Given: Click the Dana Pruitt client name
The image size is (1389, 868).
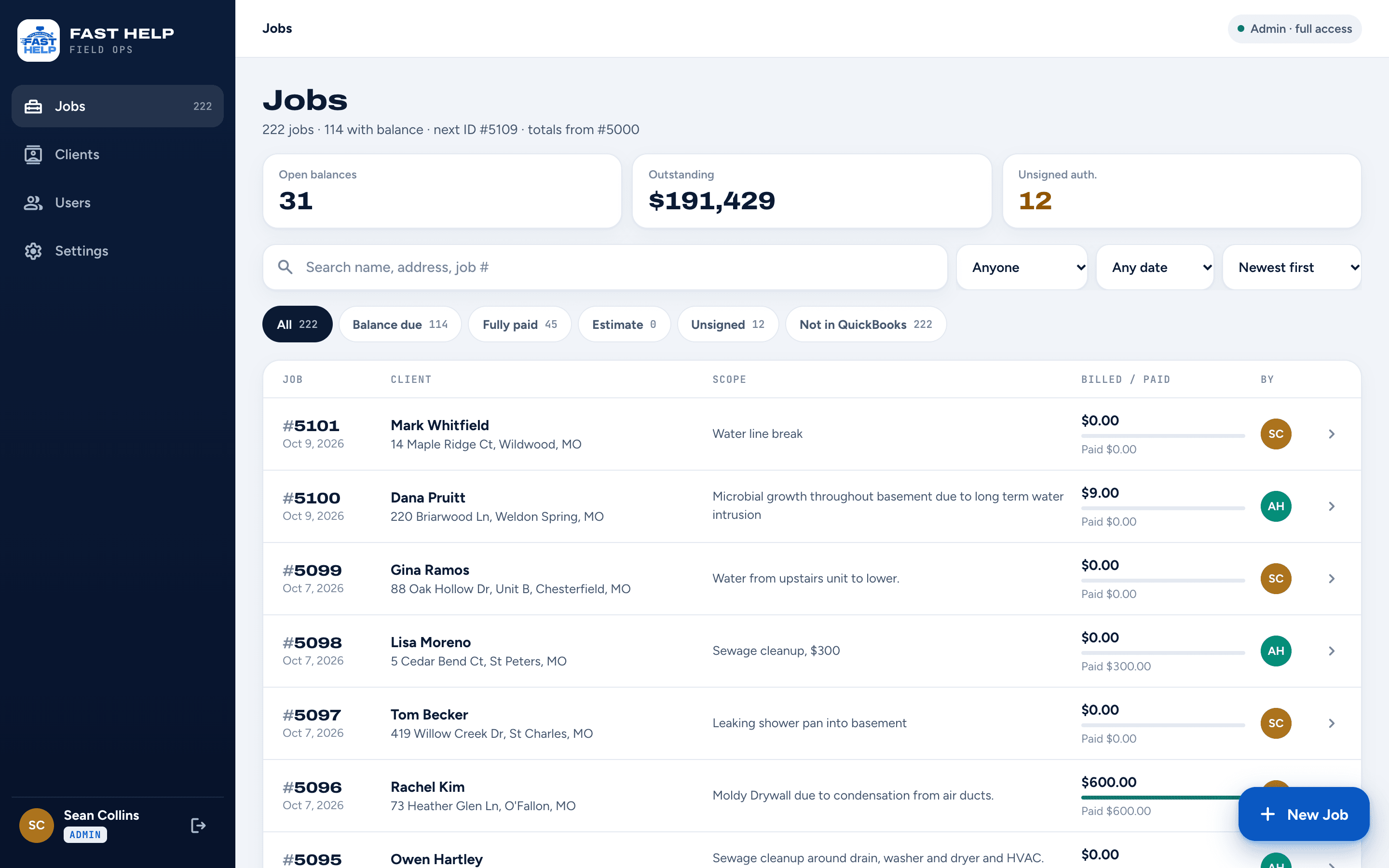Looking at the screenshot, I should click(x=428, y=498).
